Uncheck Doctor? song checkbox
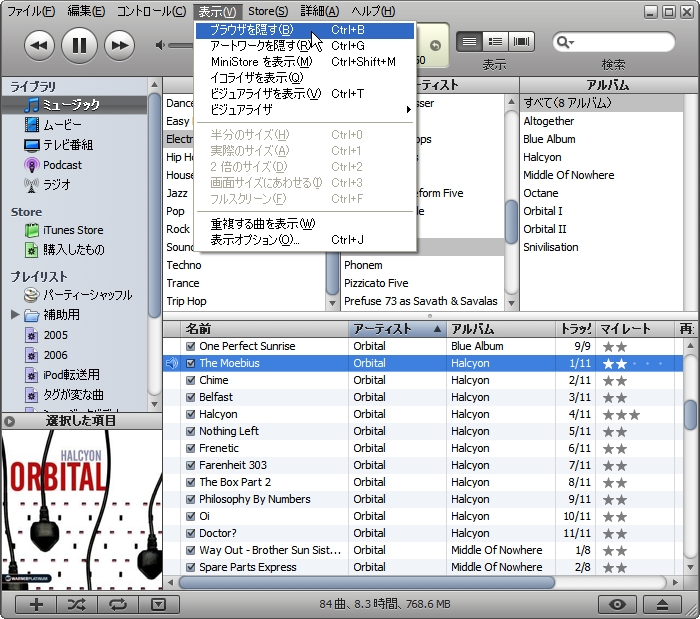The width and height of the screenshot is (700, 619). pos(191,533)
